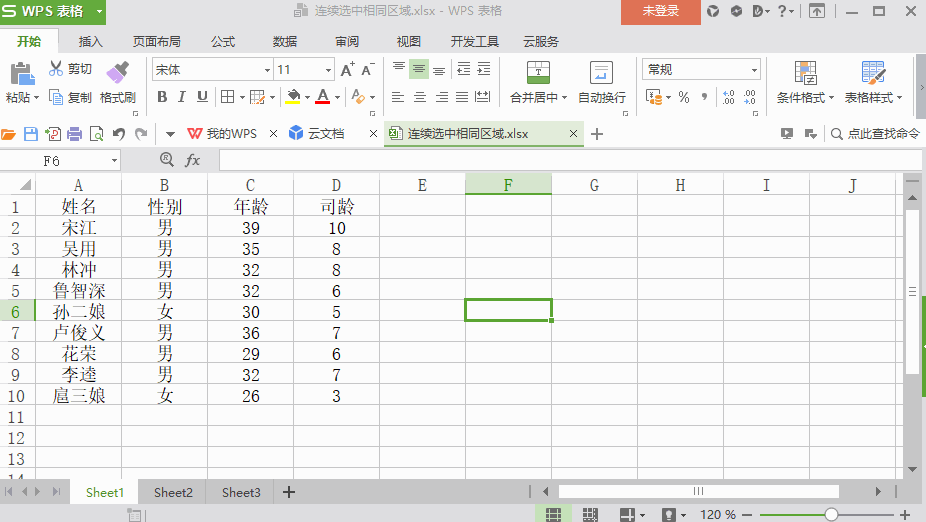
Task: Apply percent style to the cell
Action: click(684, 97)
